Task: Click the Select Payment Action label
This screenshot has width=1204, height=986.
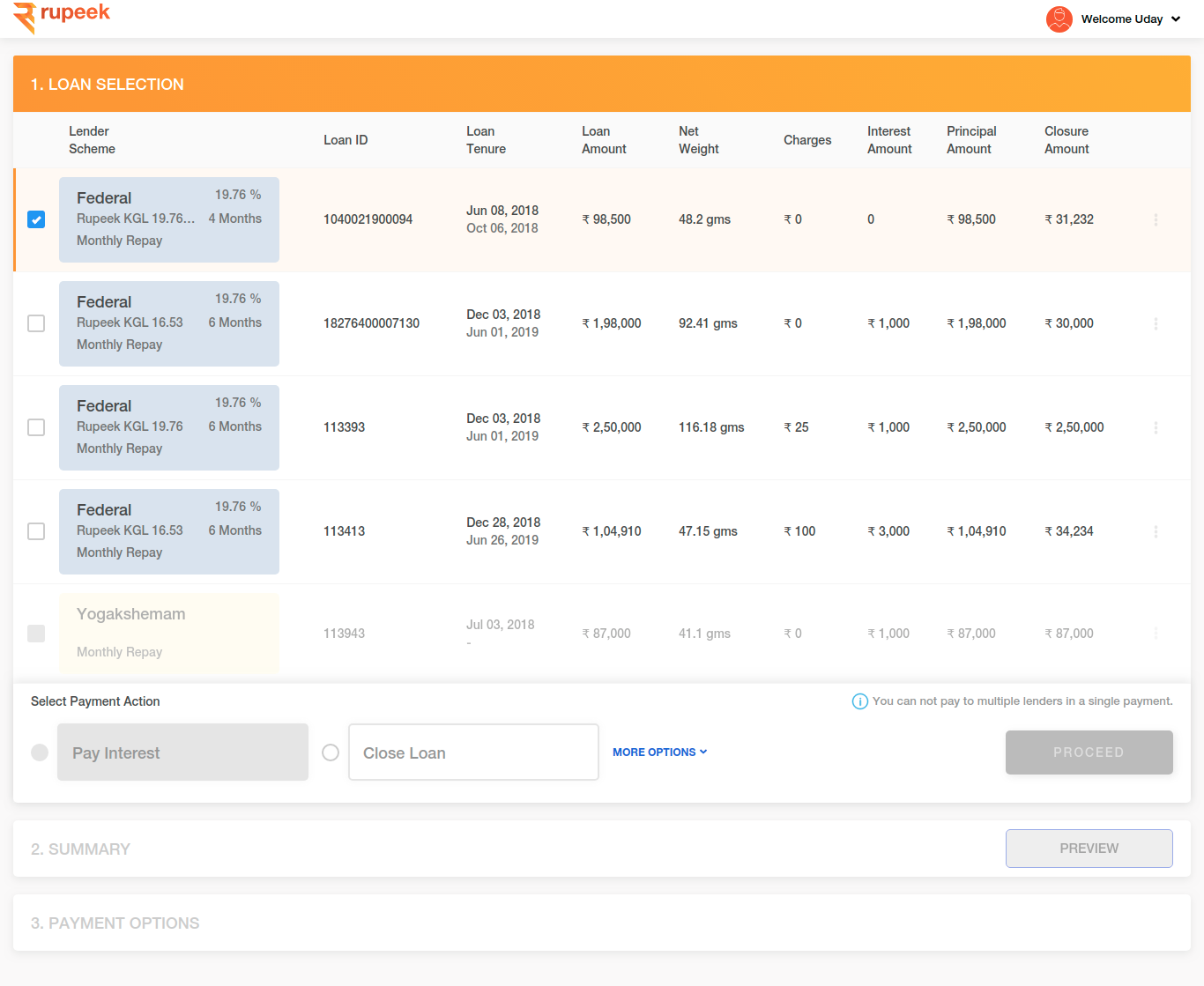Action: 95,701
